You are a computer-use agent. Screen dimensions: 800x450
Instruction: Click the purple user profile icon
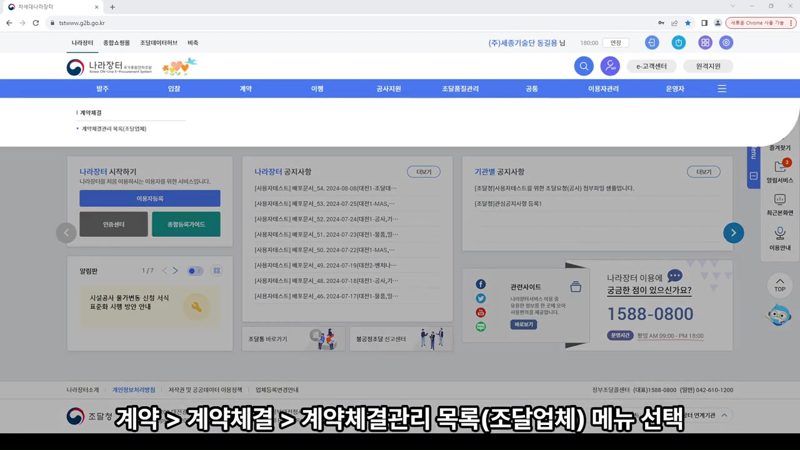coord(610,66)
